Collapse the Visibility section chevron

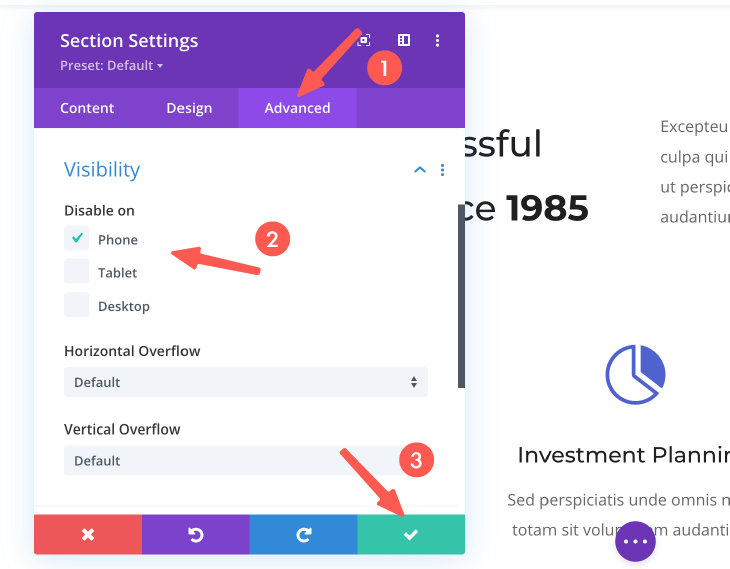[x=420, y=170]
